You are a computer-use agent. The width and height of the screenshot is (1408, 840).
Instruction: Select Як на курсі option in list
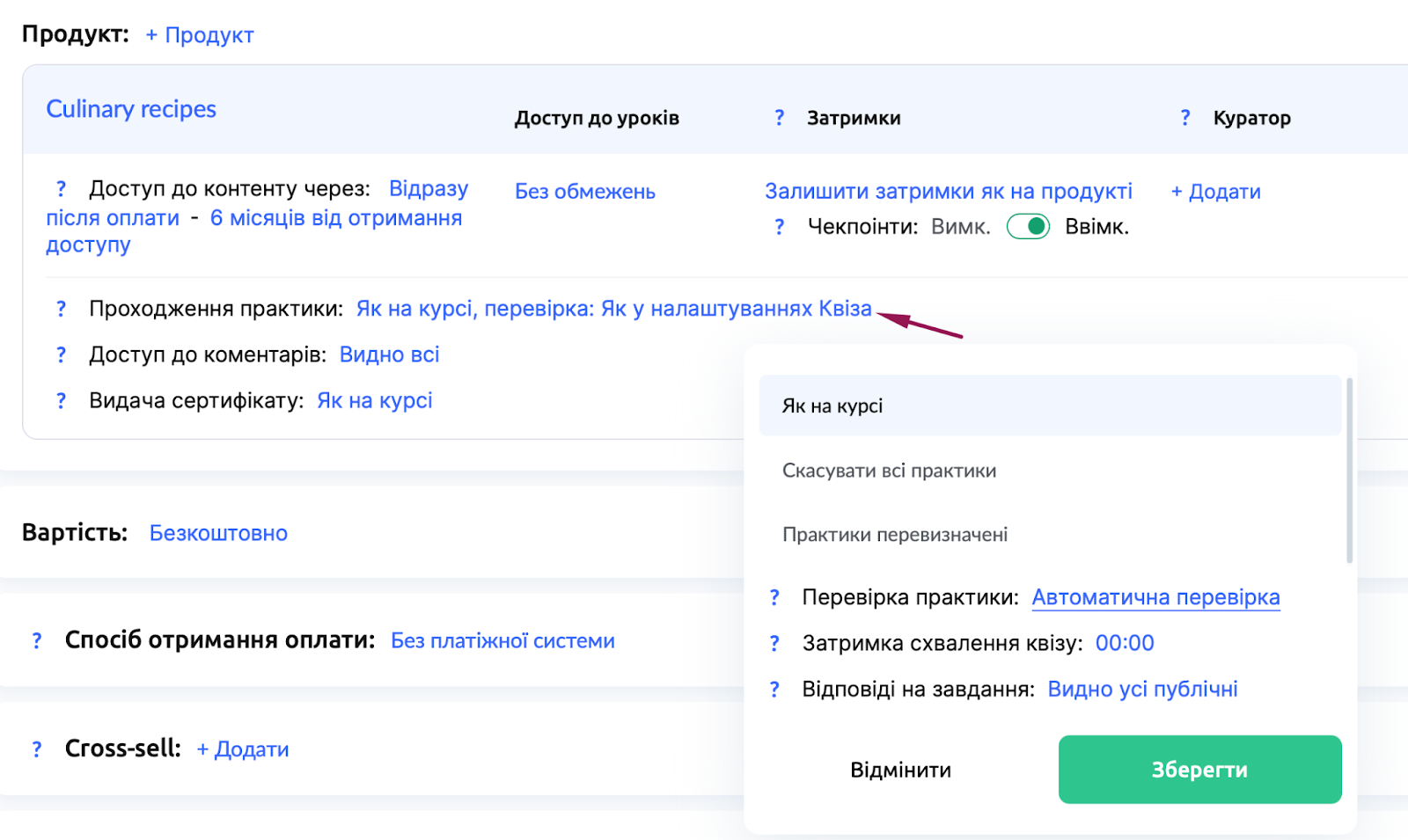point(1049,406)
